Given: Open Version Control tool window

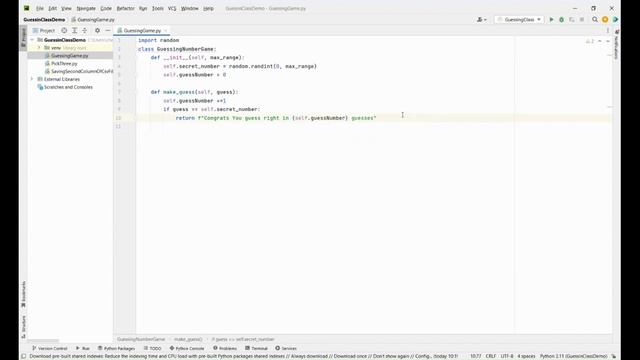Looking at the screenshot, I should (50, 349).
